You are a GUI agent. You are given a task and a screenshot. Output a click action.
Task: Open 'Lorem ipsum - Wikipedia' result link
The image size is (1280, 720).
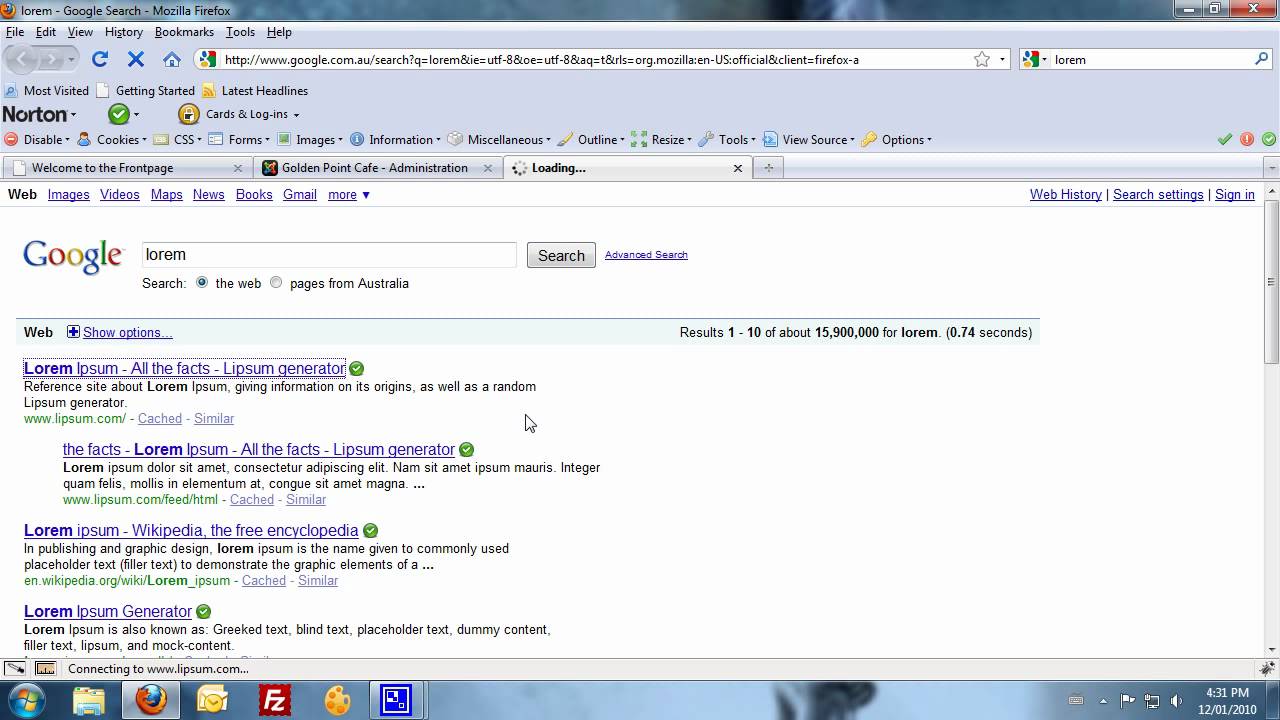pos(191,531)
